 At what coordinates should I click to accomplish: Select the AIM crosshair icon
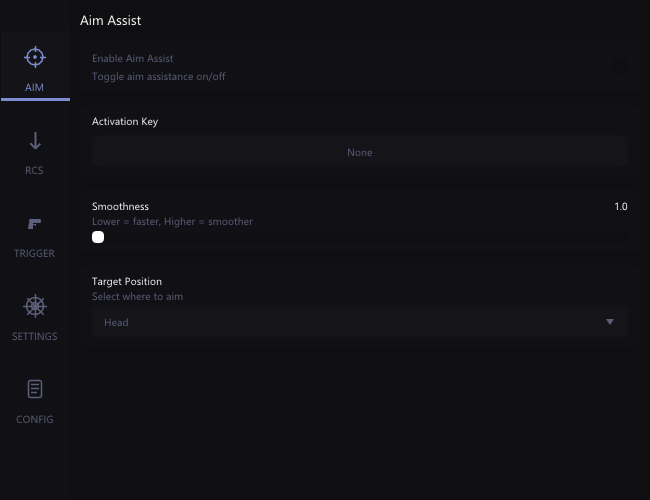(35, 57)
